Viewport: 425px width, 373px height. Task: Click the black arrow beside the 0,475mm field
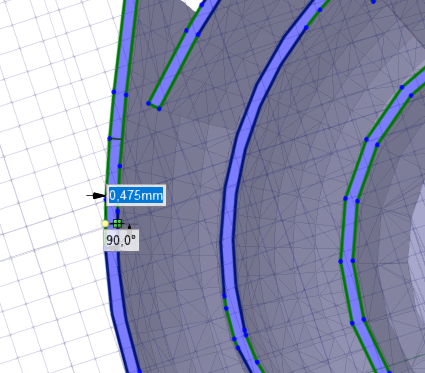click(96, 195)
